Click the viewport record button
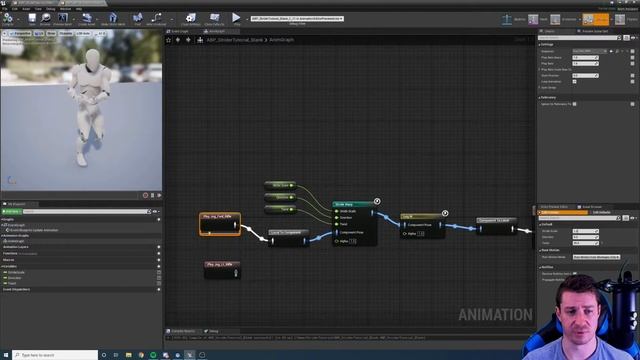Viewport: 640px width, 360px height. click(x=145, y=196)
